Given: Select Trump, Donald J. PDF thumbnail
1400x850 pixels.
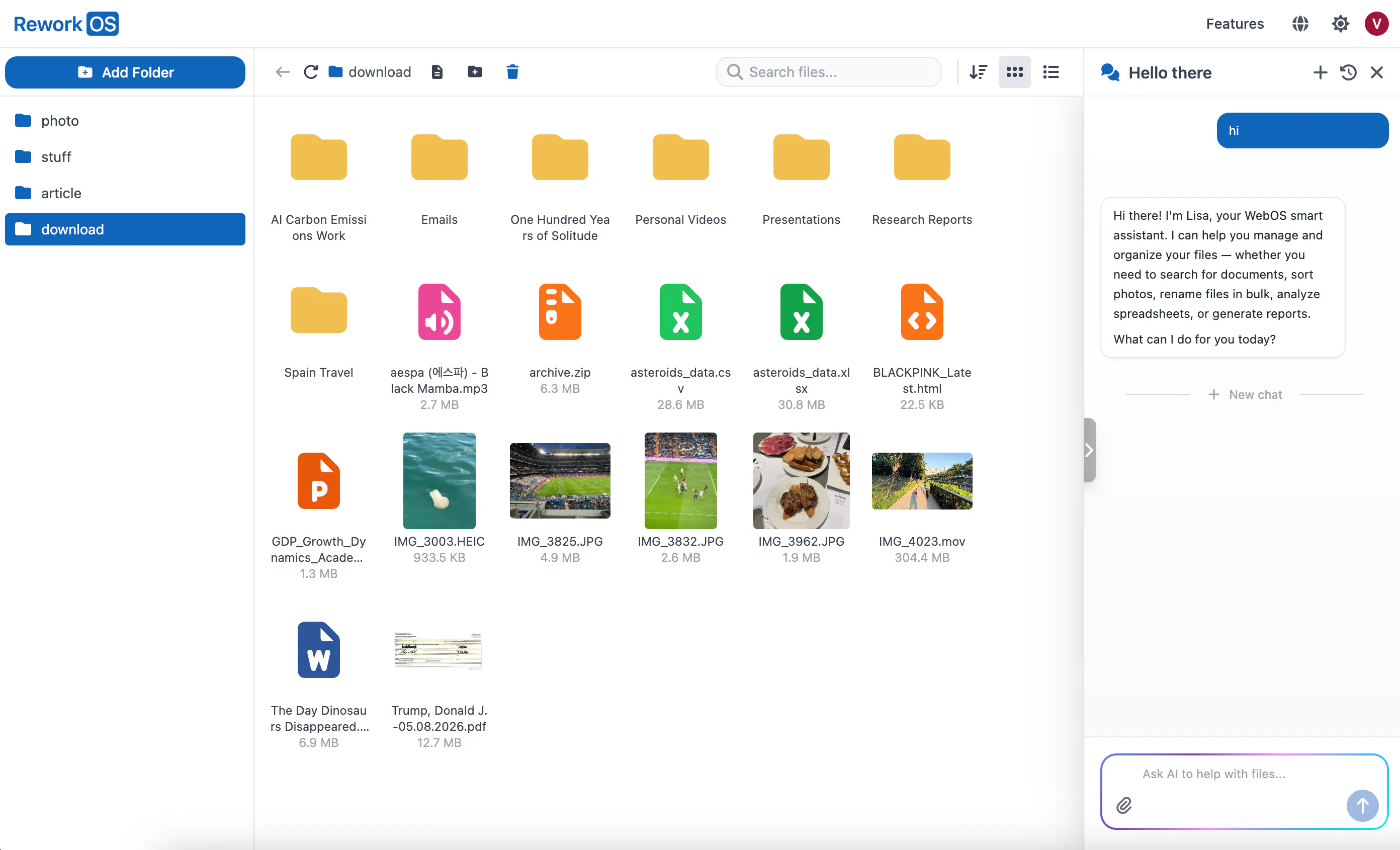Looking at the screenshot, I should tap(438, 650).
